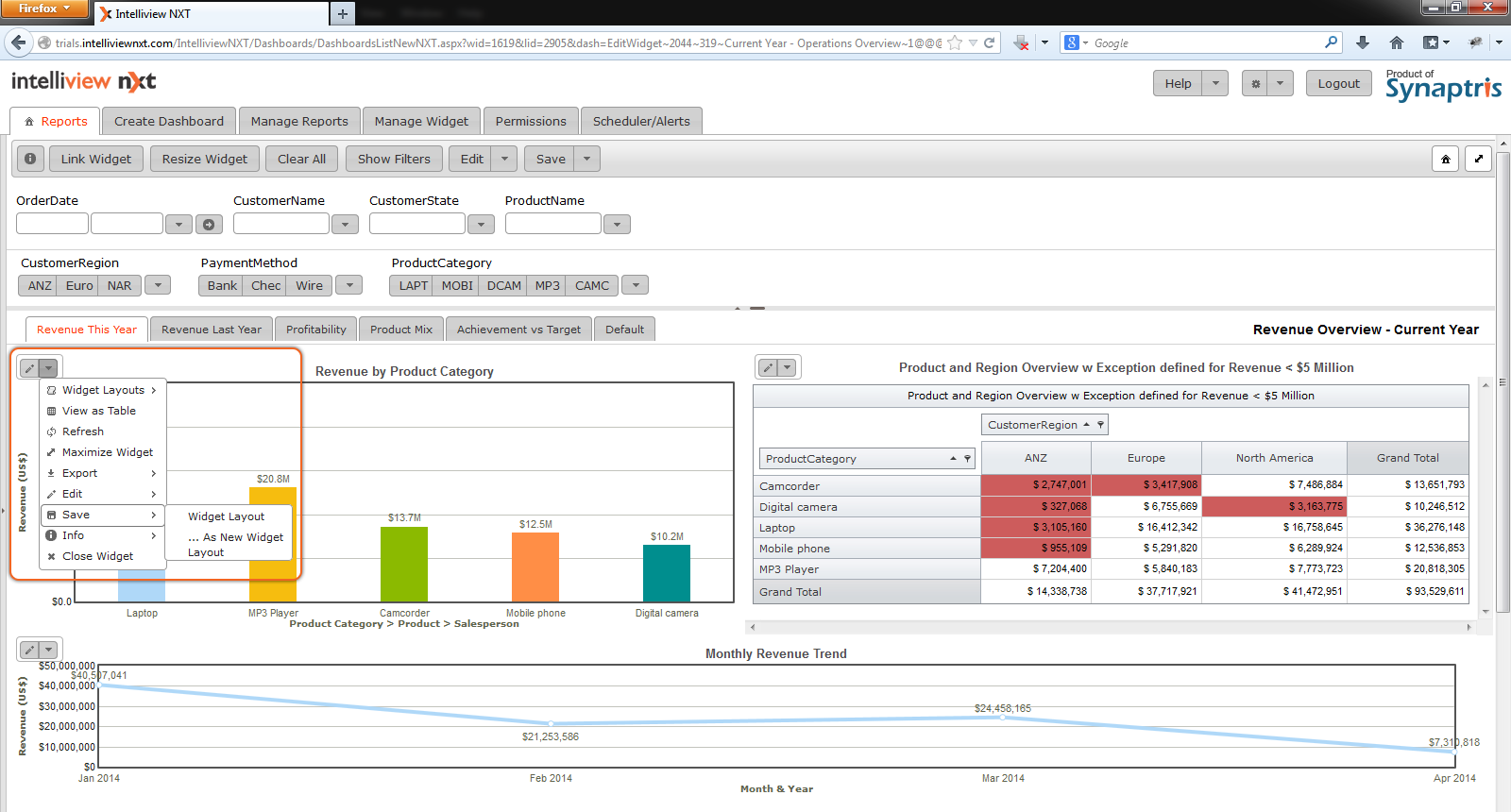Viewport: 1511px width, 812px height.
Task: Click the Logout button
Action: [1338, 84]
